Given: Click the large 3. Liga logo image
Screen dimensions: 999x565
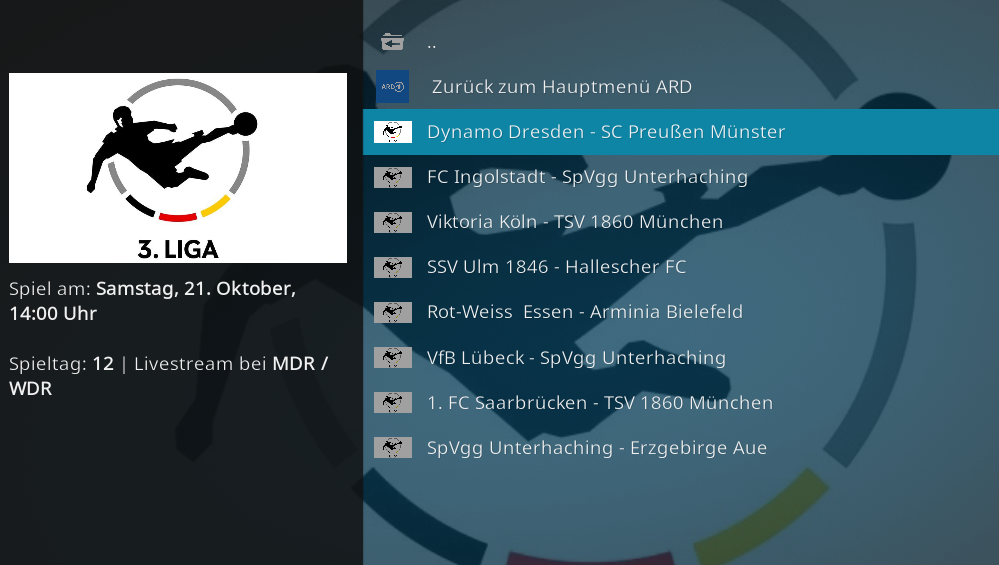Looking at the screenshot, I should (x=178, y=168).
